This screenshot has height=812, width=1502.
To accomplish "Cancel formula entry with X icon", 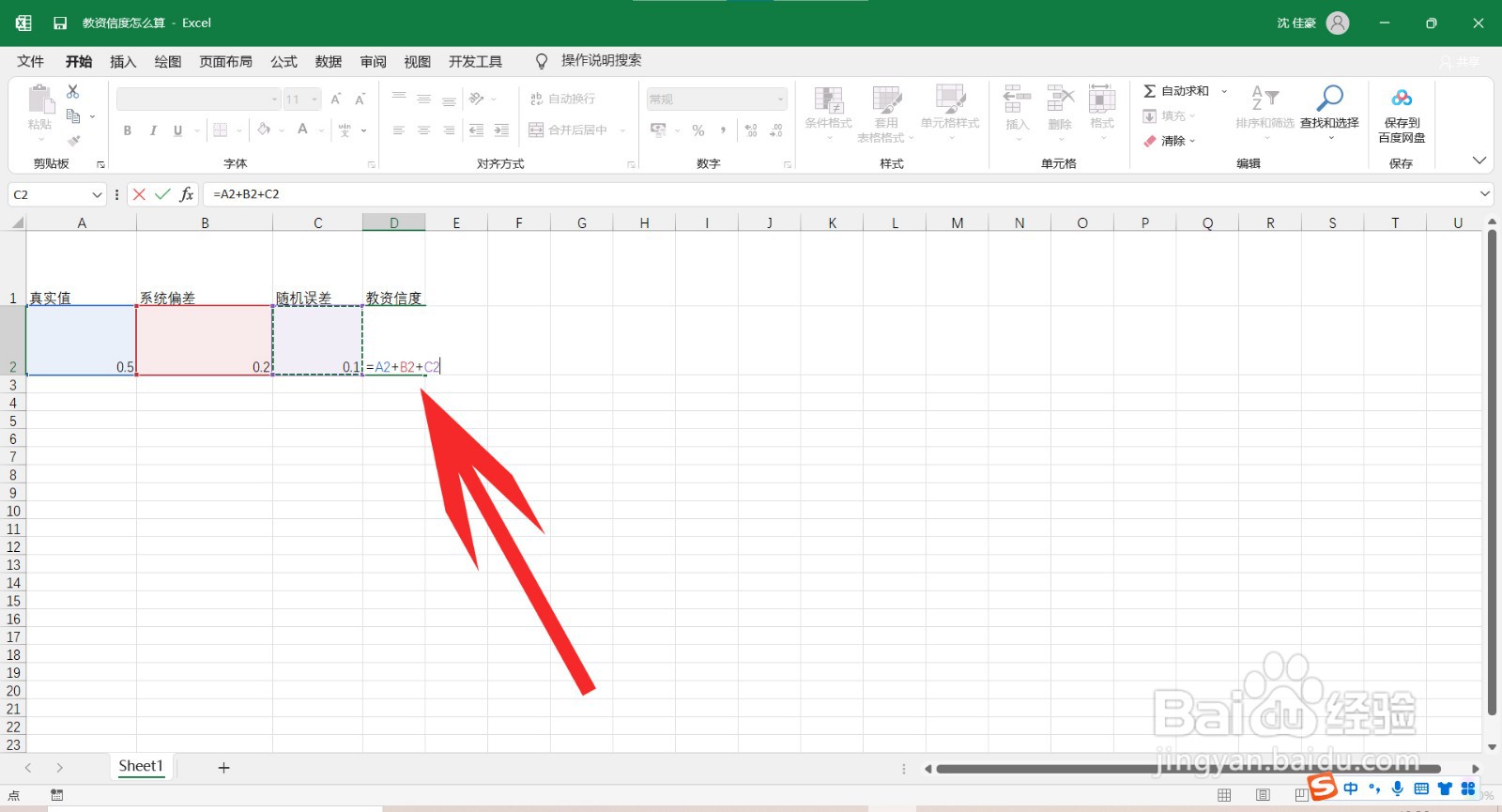I will (x=139, y=194).
